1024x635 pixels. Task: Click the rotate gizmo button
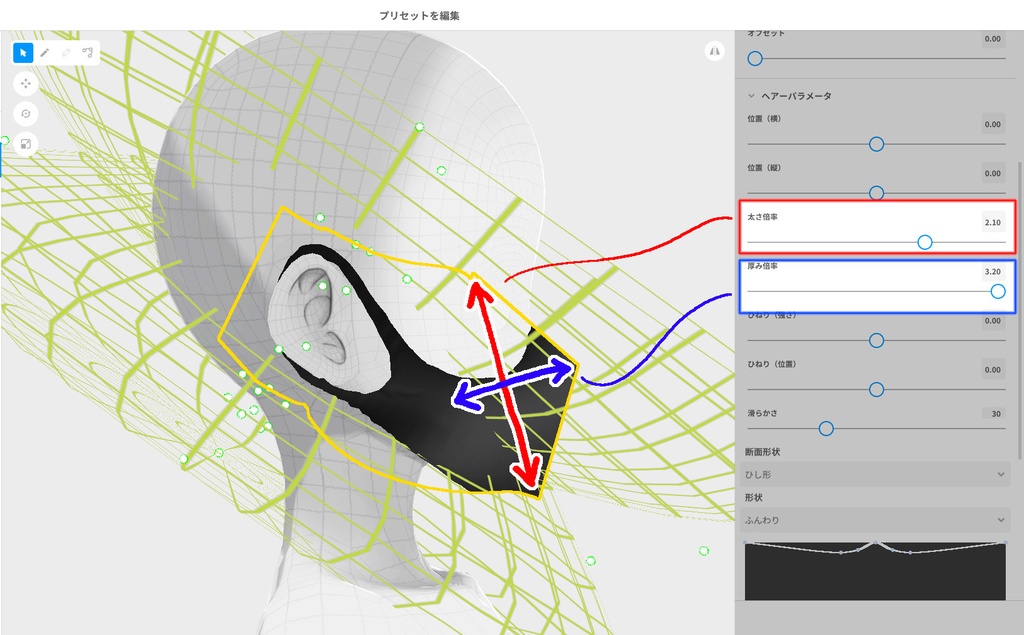[25, 114]
